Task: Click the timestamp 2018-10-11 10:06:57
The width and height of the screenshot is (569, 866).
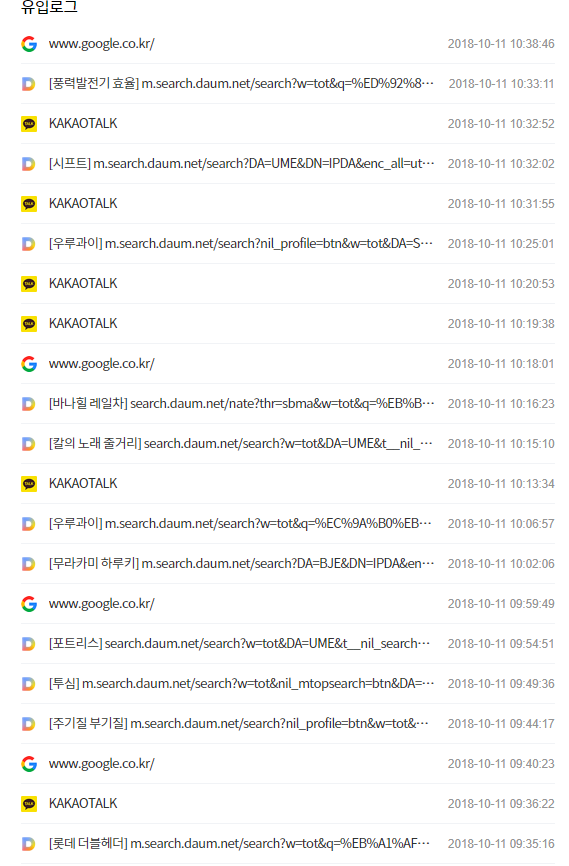Action: [501, 524]
